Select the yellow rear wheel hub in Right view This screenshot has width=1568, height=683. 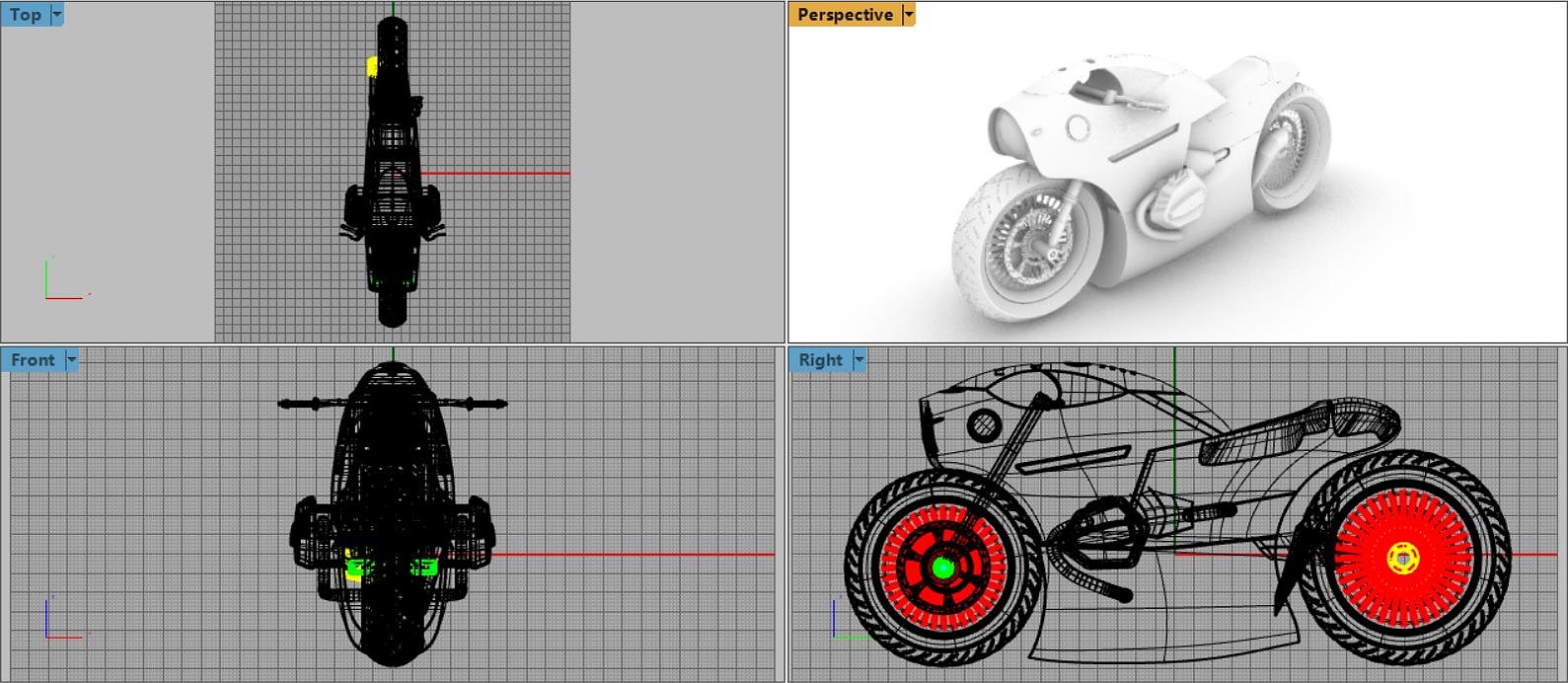1402,559
